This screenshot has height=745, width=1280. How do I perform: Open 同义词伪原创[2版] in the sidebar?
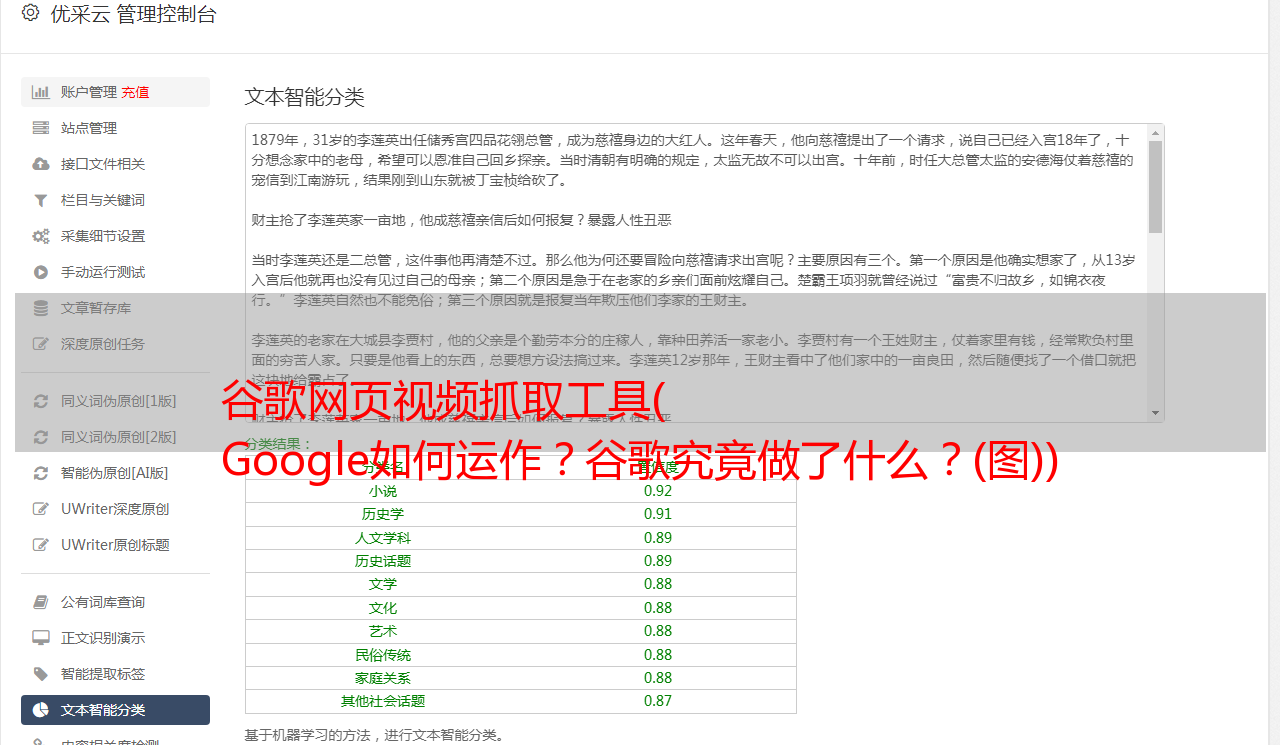pyautogui.click(x=115, y=437)
